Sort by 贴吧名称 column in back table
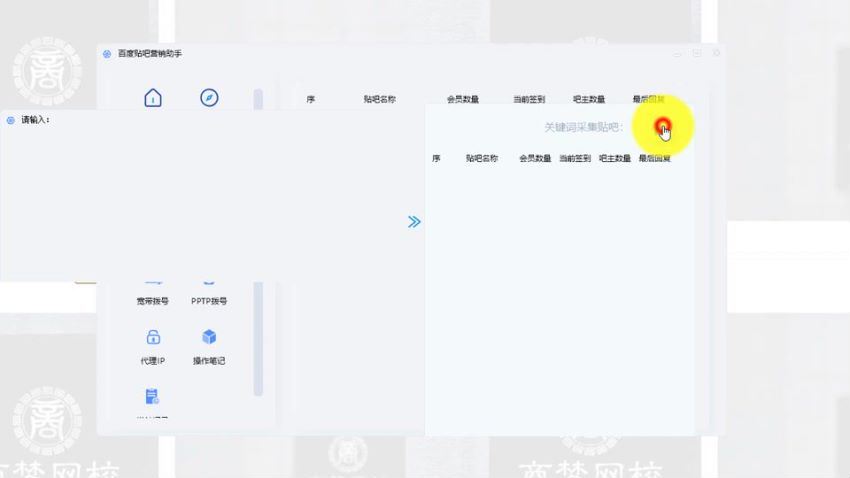This screenshot has width=850, height=478. click(x=379, y=99)
